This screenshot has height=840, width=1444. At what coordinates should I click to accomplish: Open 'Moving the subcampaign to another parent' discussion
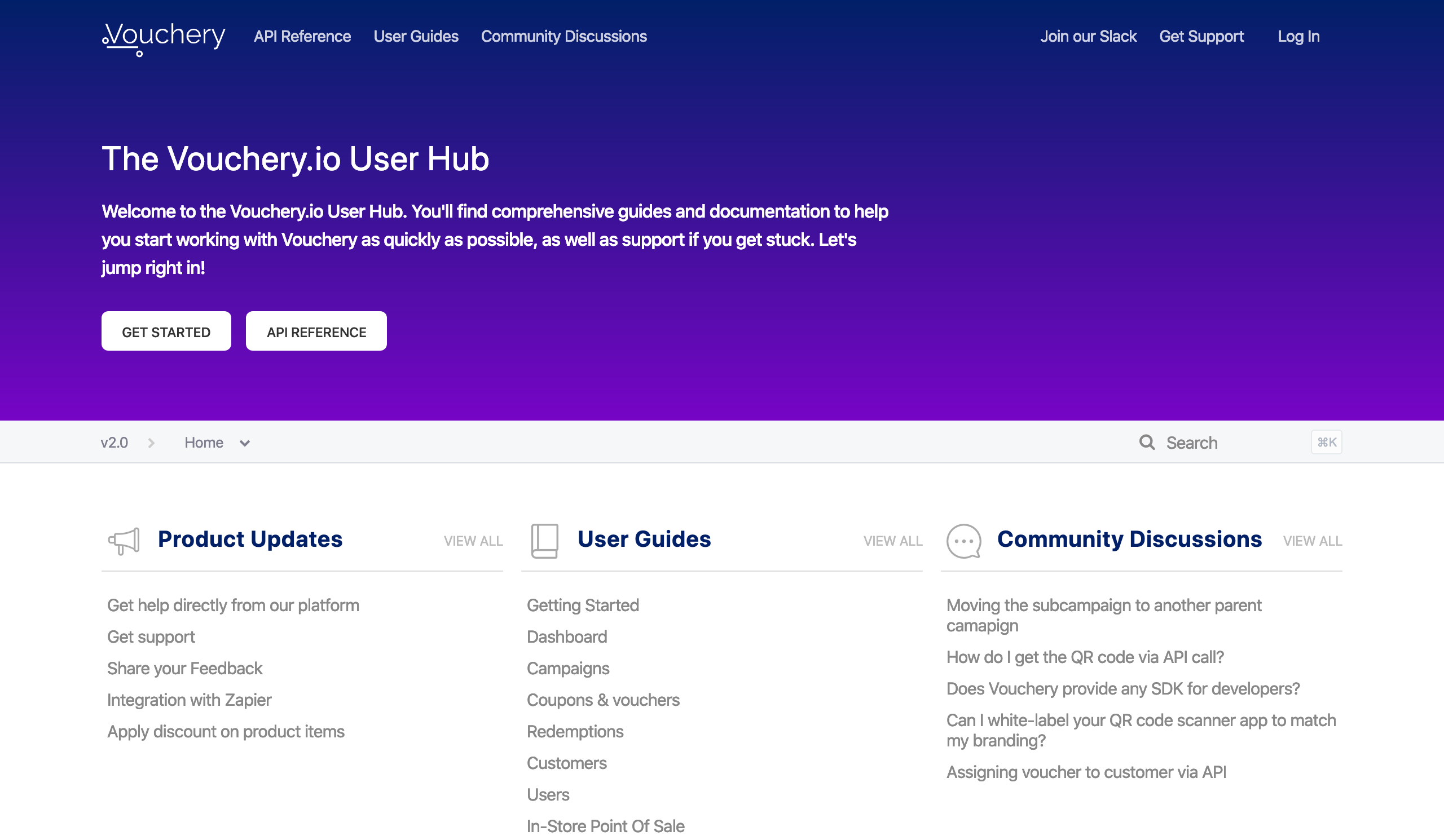(1104, 615)
